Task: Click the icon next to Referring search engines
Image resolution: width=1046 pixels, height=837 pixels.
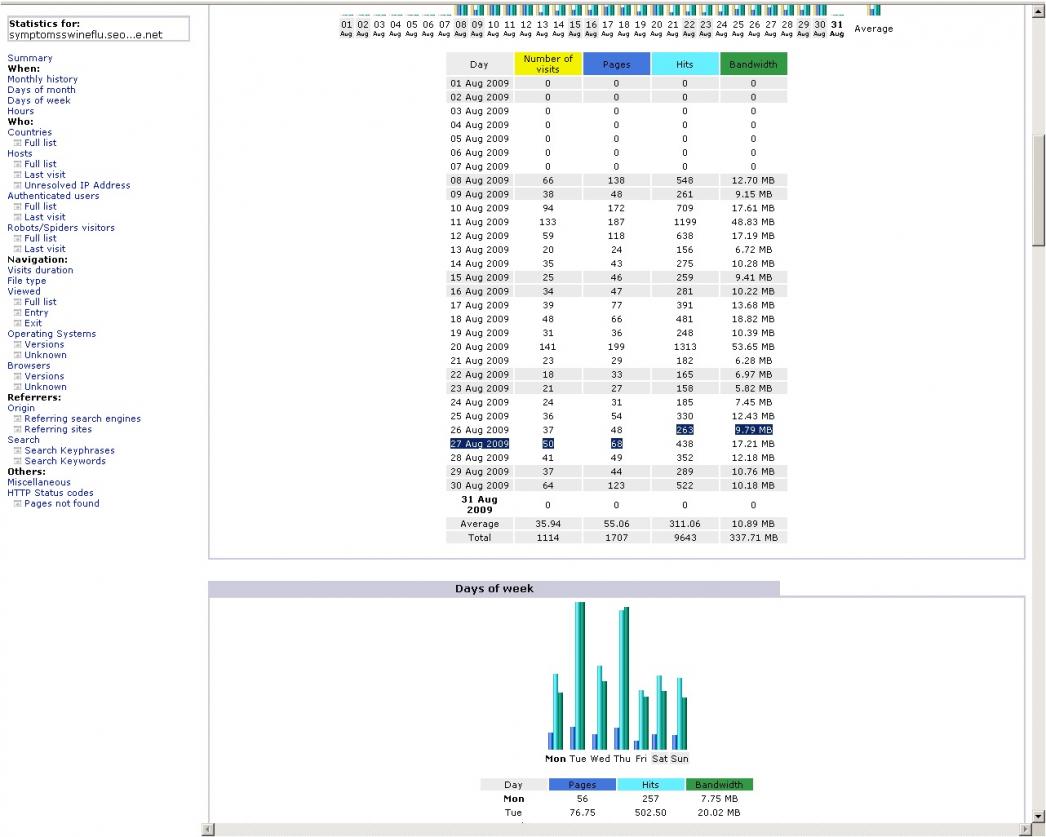Action: coord(17,419)
